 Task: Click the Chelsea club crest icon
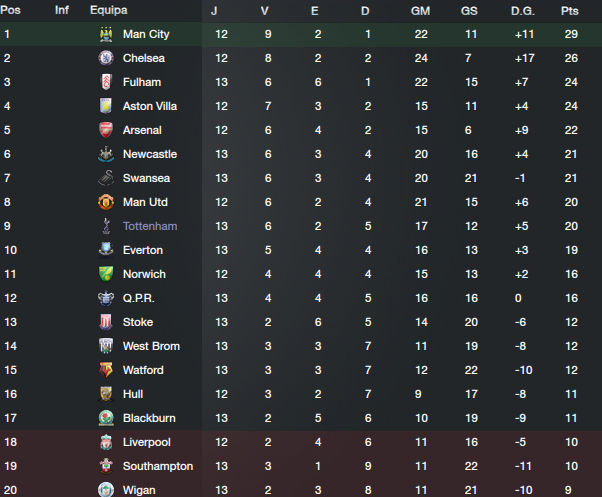click(105, 58)
